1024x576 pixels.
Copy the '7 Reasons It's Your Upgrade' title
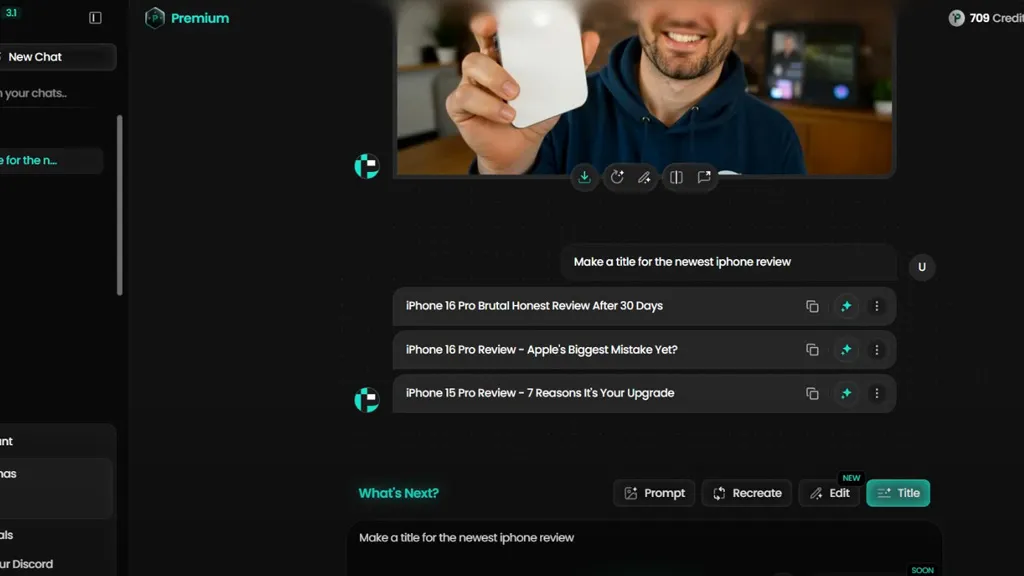(x=812, y=393)
